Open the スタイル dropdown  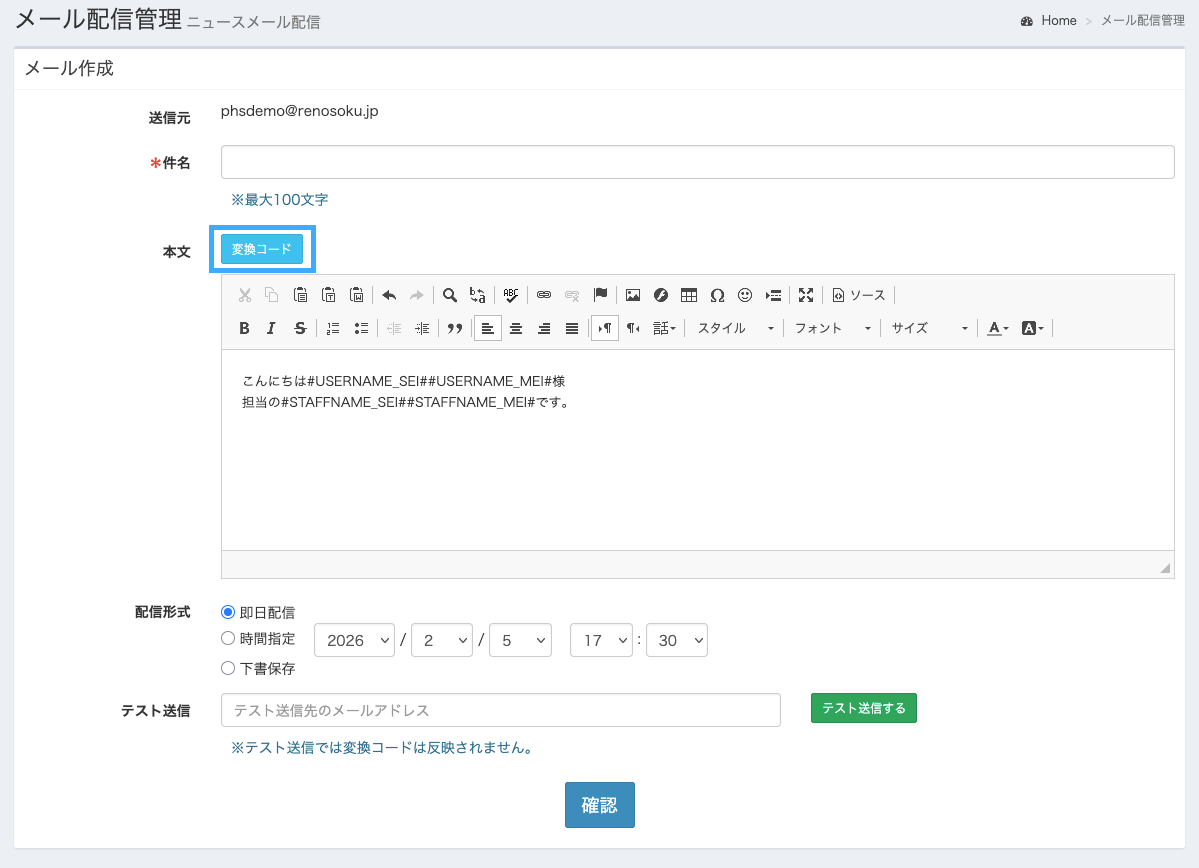tap(736, 328)
